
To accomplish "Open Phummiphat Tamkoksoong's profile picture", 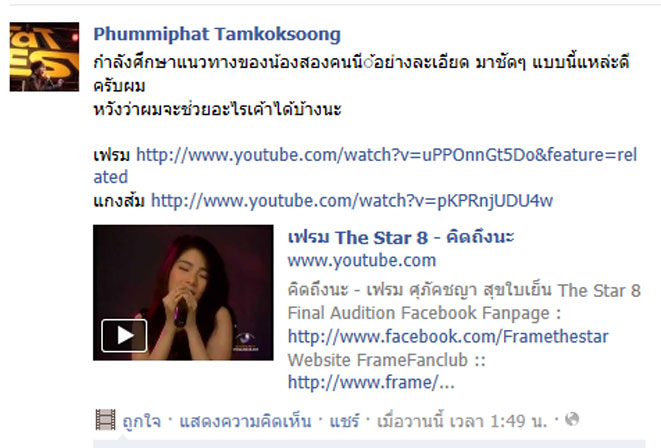I will (x=44, y=57).
